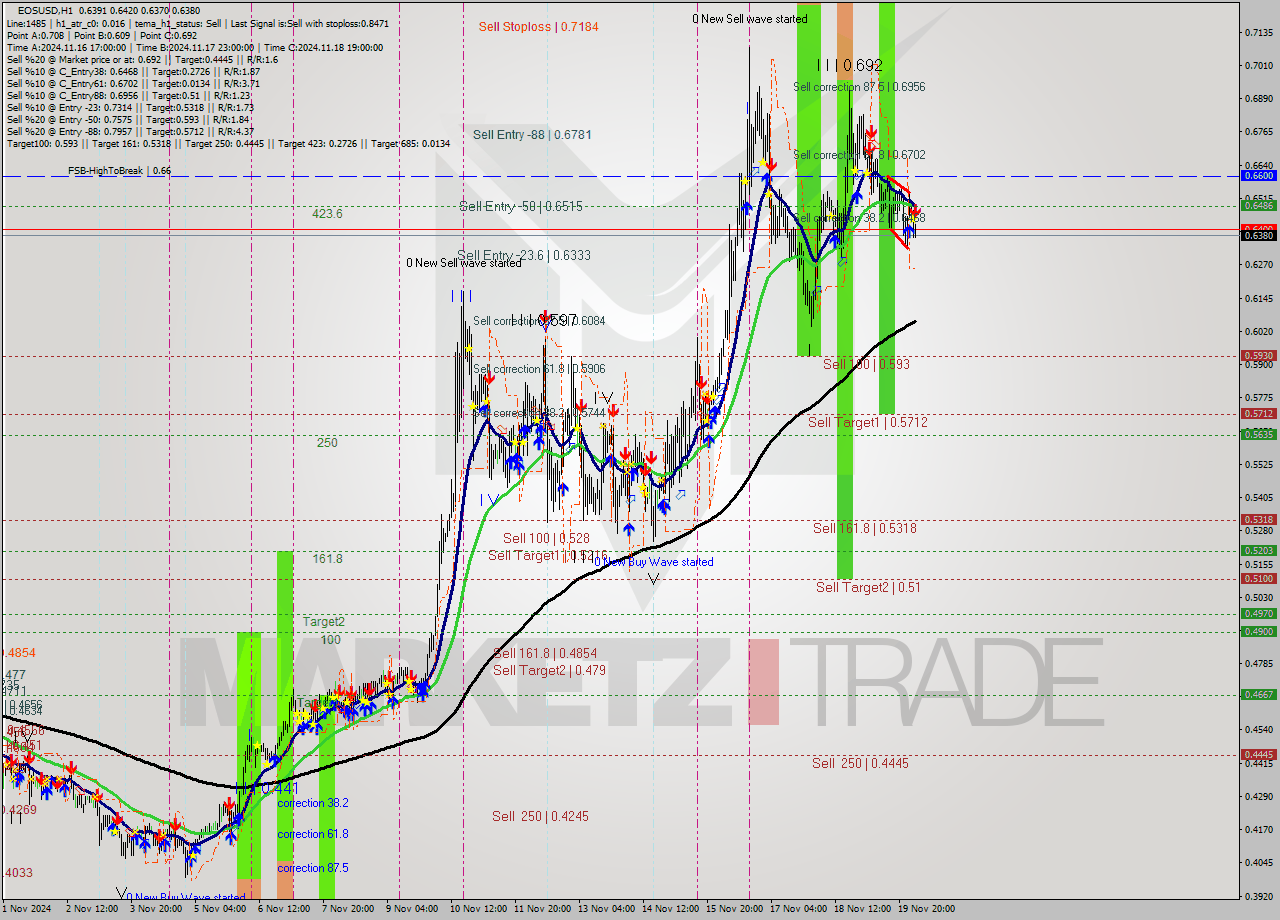The image size is (1280, 920).
Task: Select the green 'Target2' label
Action: 324,621
